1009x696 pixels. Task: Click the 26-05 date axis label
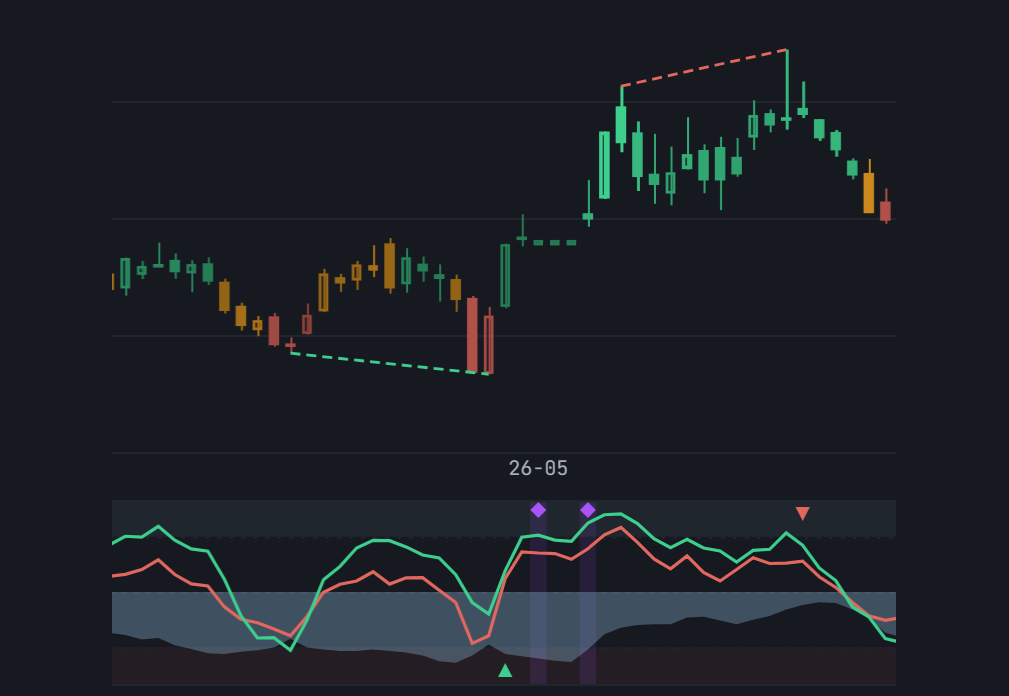pos(538,468)
